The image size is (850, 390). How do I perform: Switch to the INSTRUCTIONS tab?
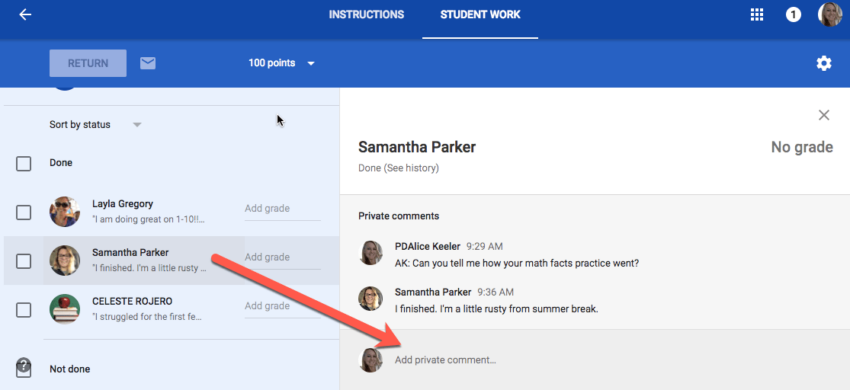click(366, 15)
